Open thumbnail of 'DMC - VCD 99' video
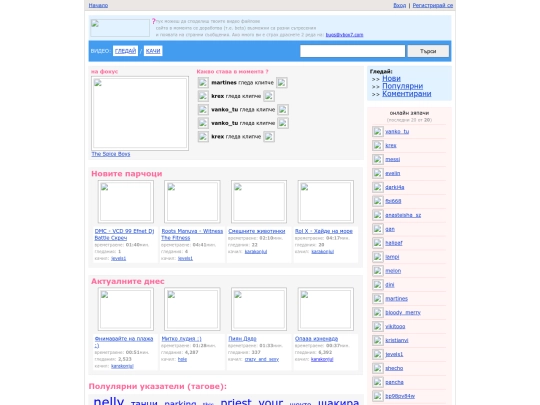The width and height of the screenshot is (540, 405). pyautogui.click(x=126, y=202)
